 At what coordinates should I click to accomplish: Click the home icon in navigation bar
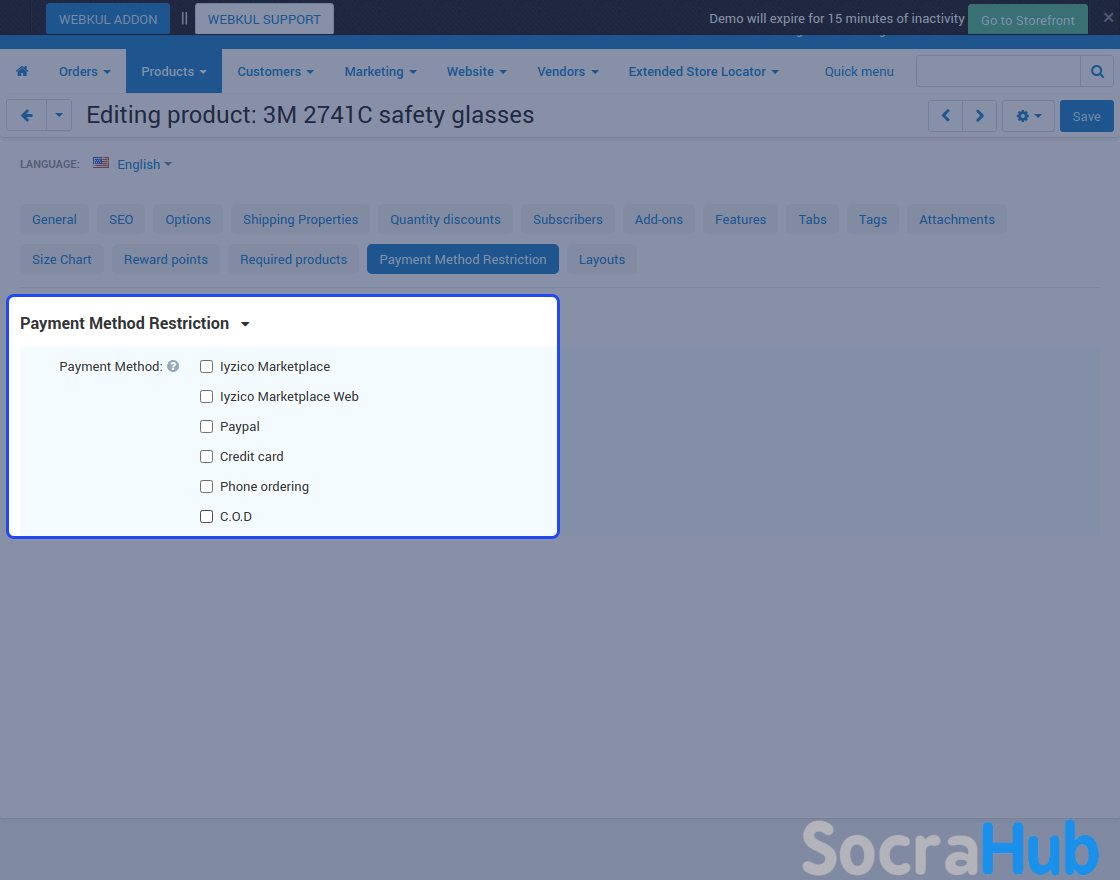click(22, 72)
